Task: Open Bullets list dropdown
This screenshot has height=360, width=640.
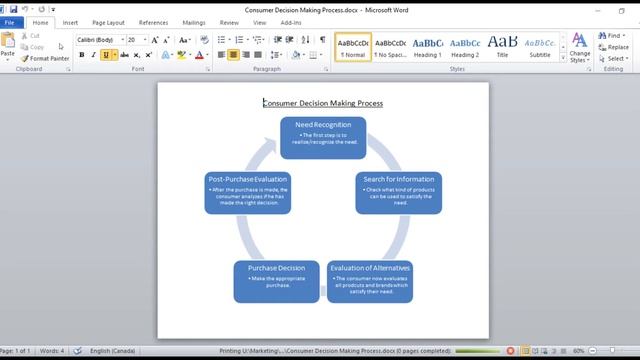Action: click(x=229, y=40)
